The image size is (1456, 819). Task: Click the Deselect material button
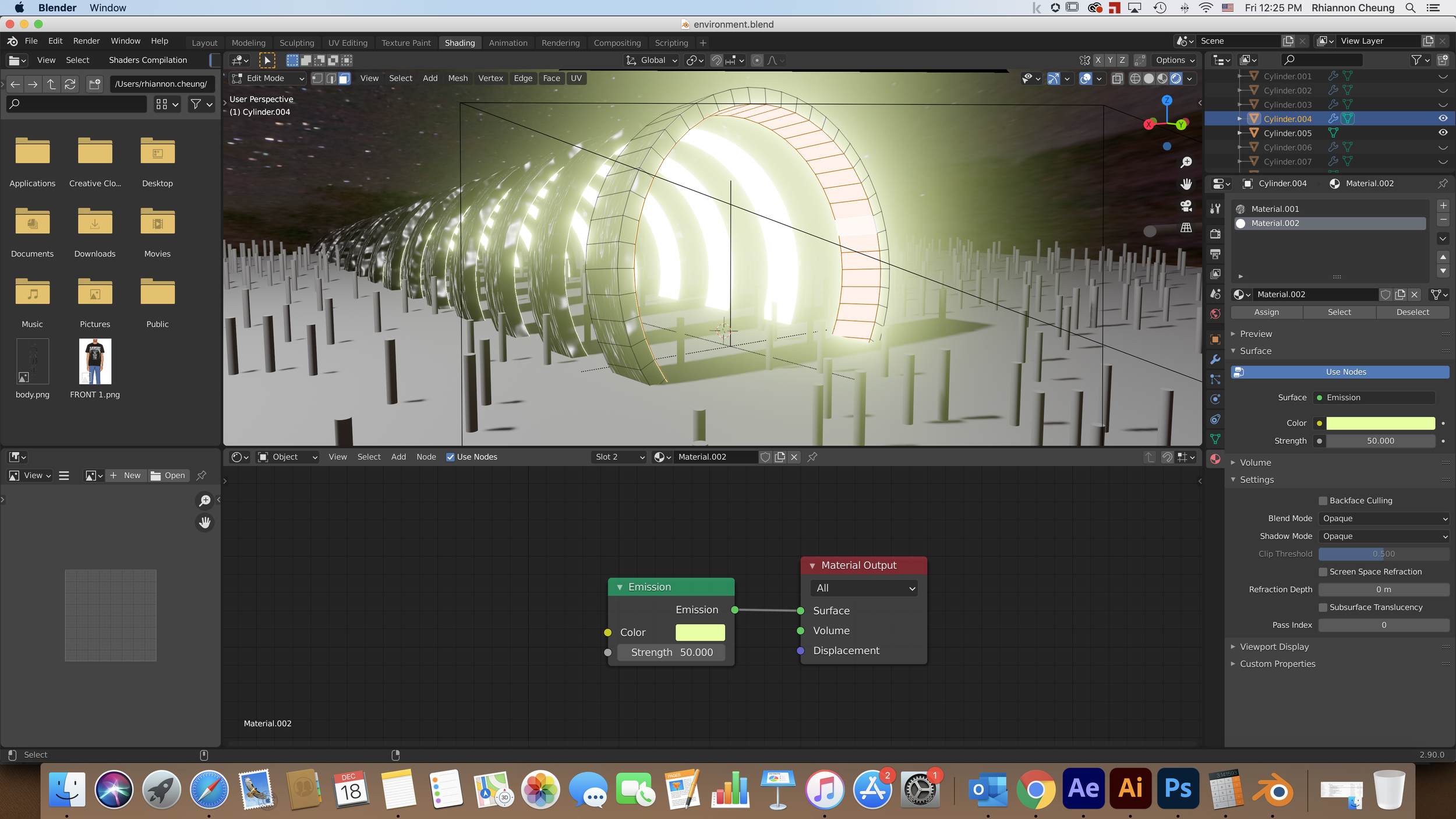click(1412, 312)
